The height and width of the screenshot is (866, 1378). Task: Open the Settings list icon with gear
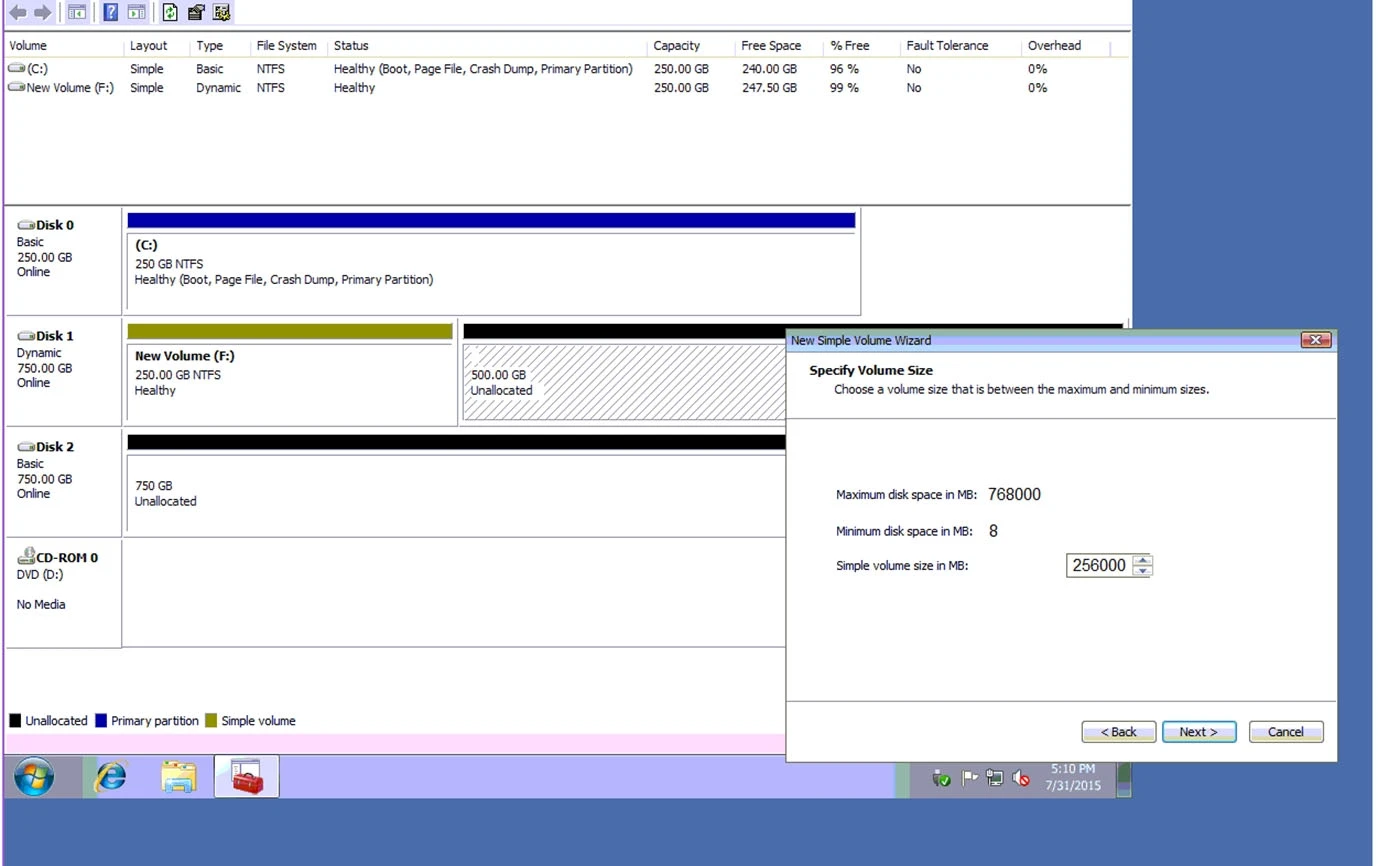tap(222, 12)
